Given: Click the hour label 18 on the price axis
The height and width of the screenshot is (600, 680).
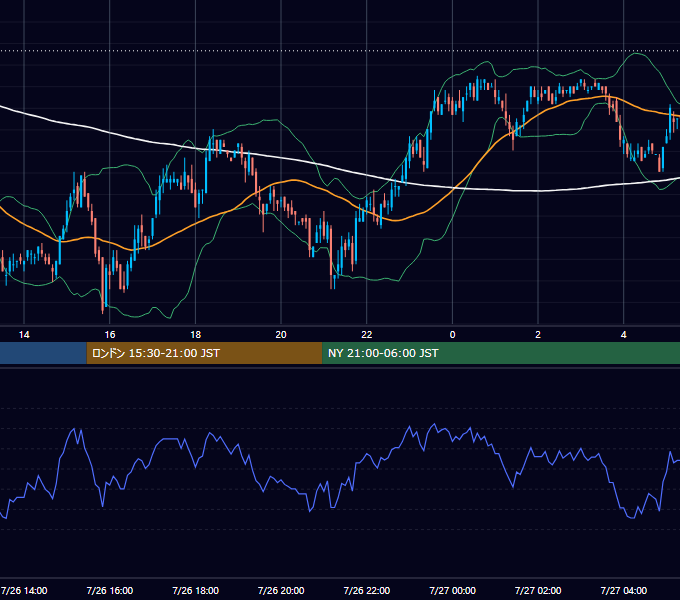Looking at the screenshot, I should coord(196,335).
